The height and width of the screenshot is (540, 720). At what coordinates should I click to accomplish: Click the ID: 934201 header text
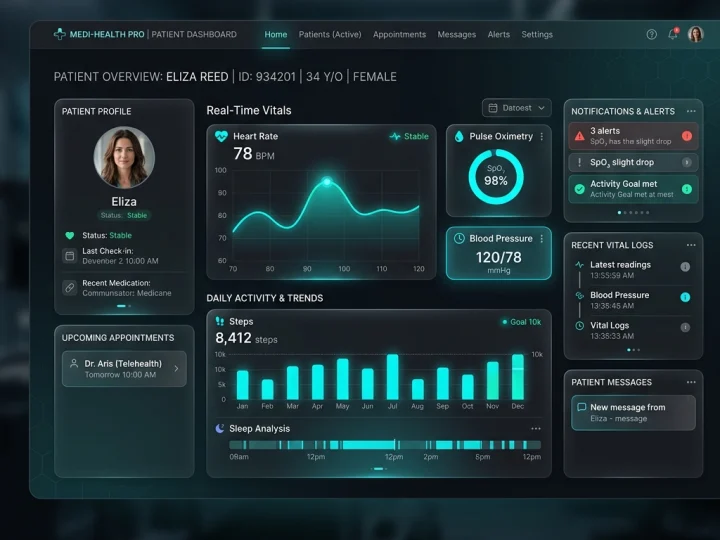pos(267,77)
